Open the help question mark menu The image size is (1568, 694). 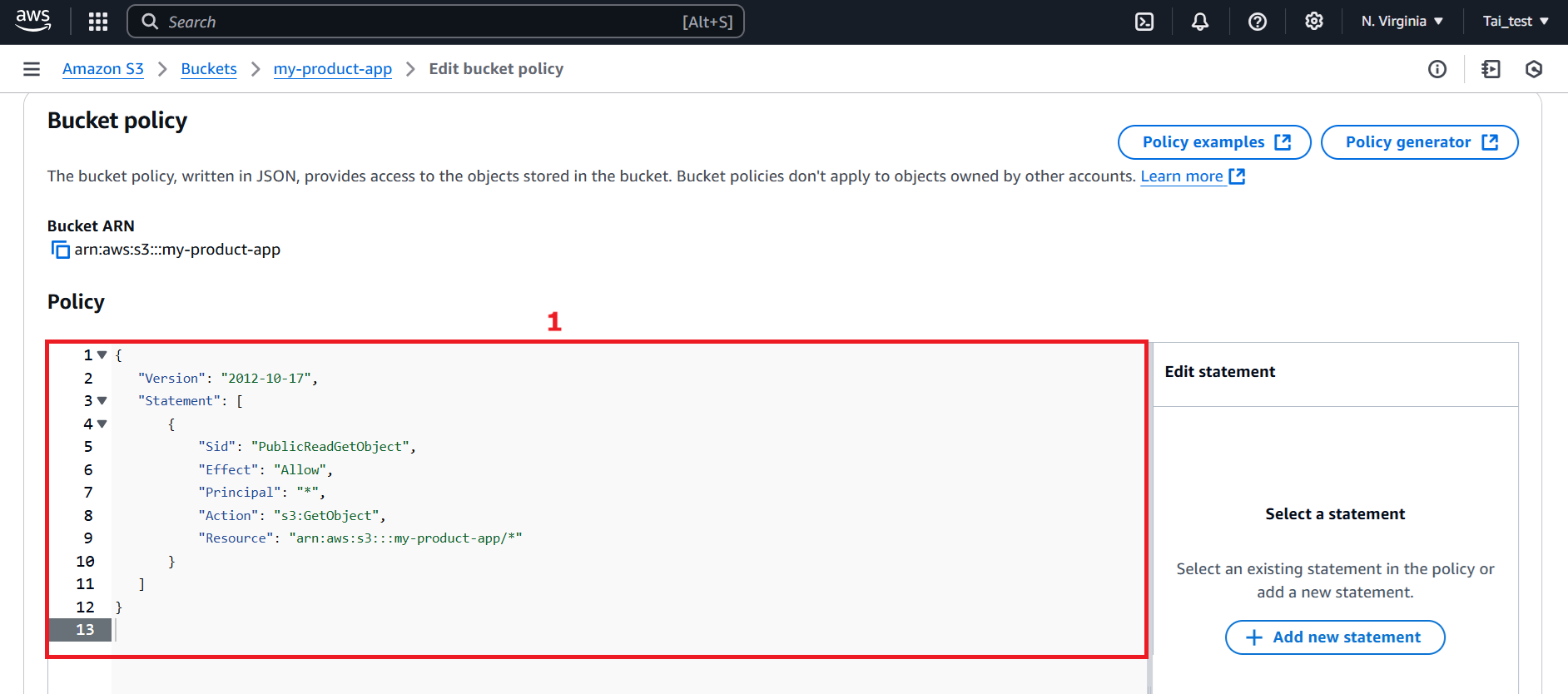coord(1258,22)
